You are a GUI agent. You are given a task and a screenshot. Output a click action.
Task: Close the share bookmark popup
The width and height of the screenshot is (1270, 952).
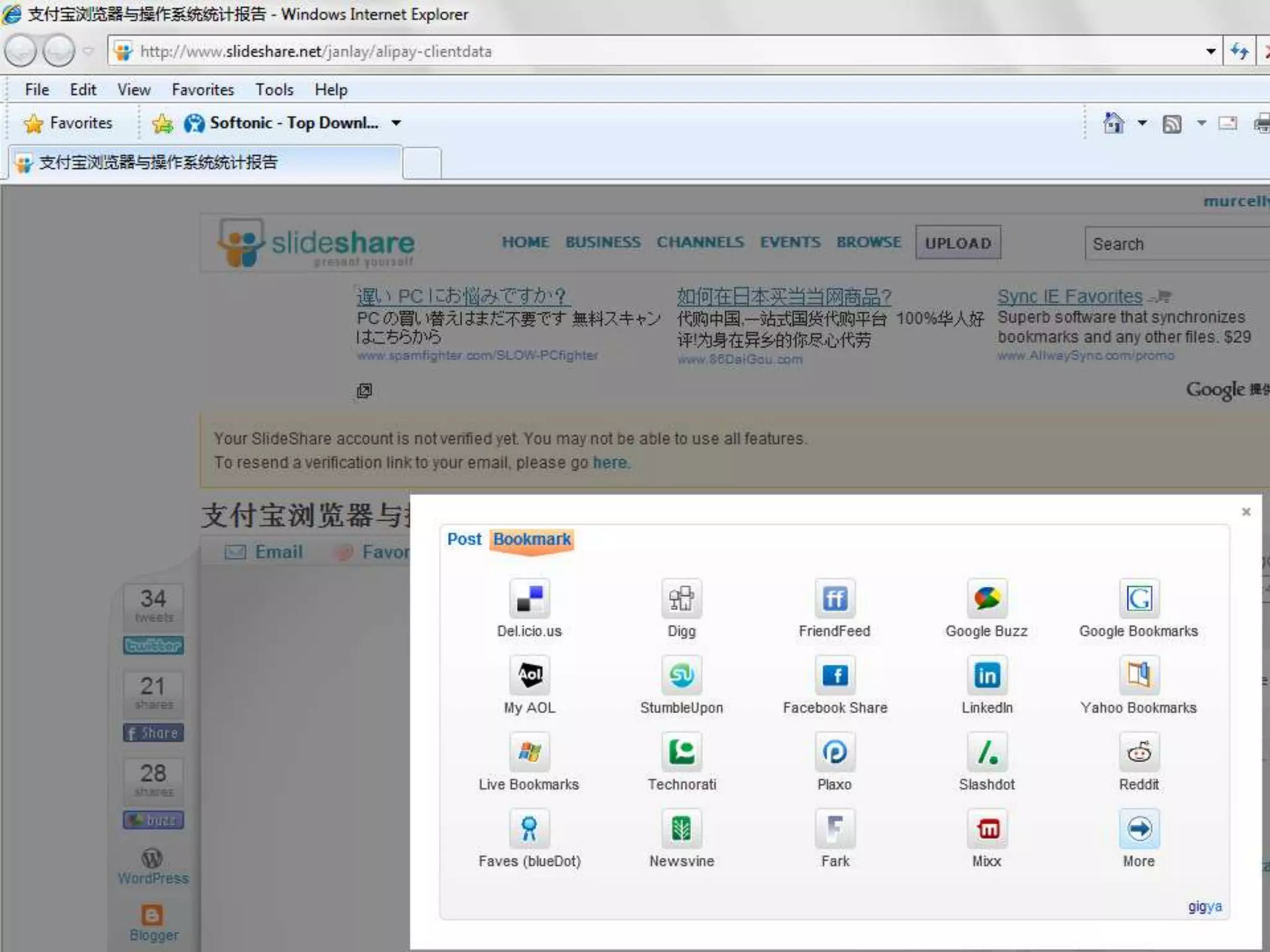click(1246, 511)
